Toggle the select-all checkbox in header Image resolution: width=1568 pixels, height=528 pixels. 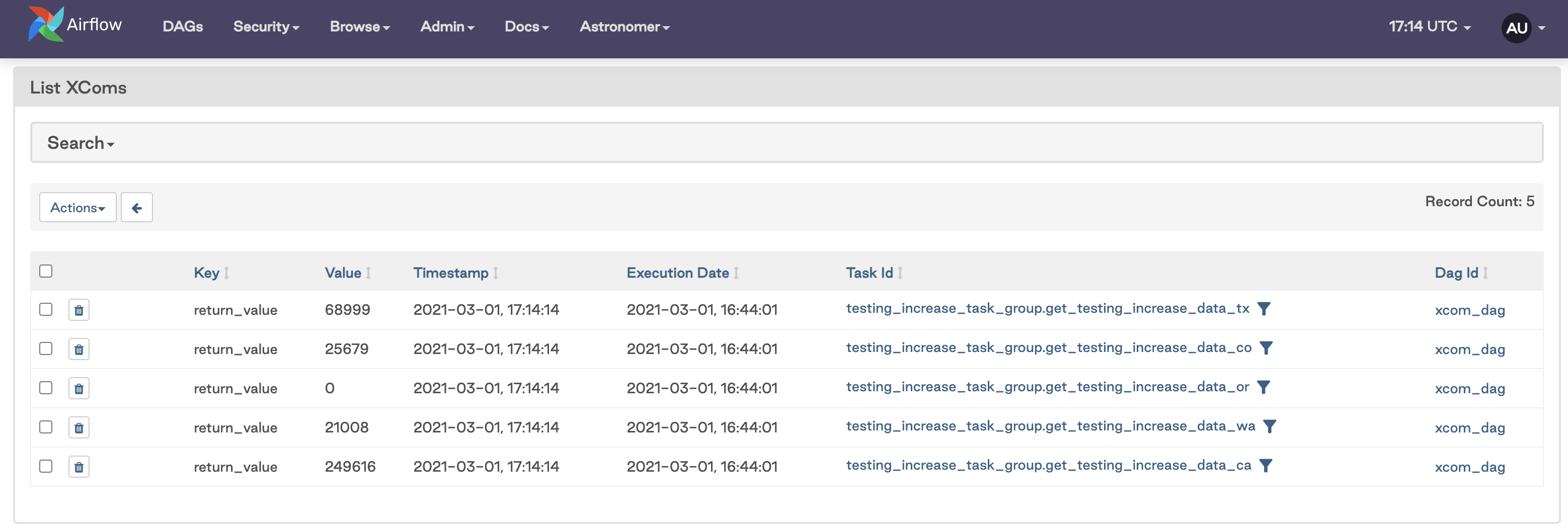[x=46, y=272]
